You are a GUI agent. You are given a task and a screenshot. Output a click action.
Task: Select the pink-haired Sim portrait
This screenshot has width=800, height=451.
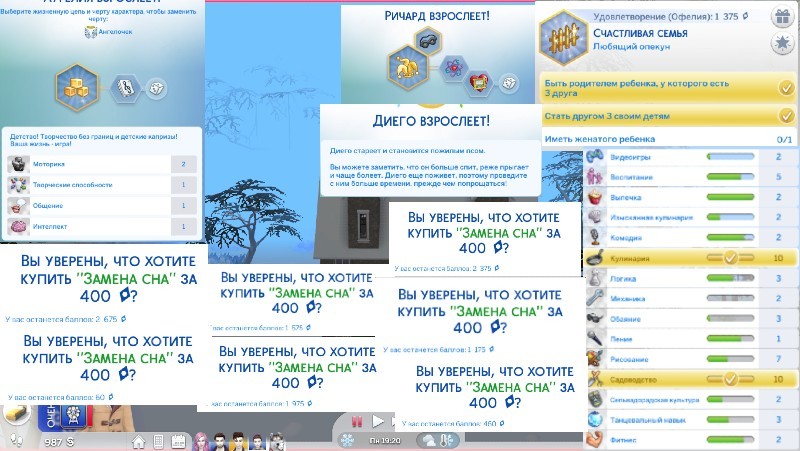(x=201, y=441)
